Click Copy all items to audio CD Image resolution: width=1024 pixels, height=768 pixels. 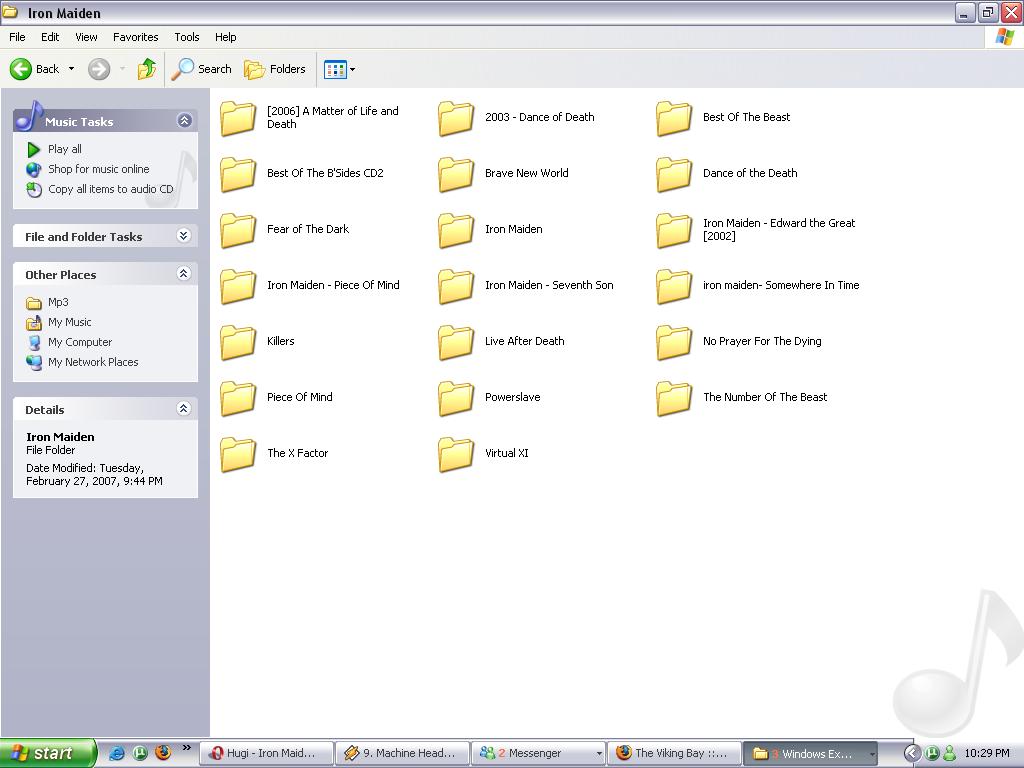coord(111,189)
